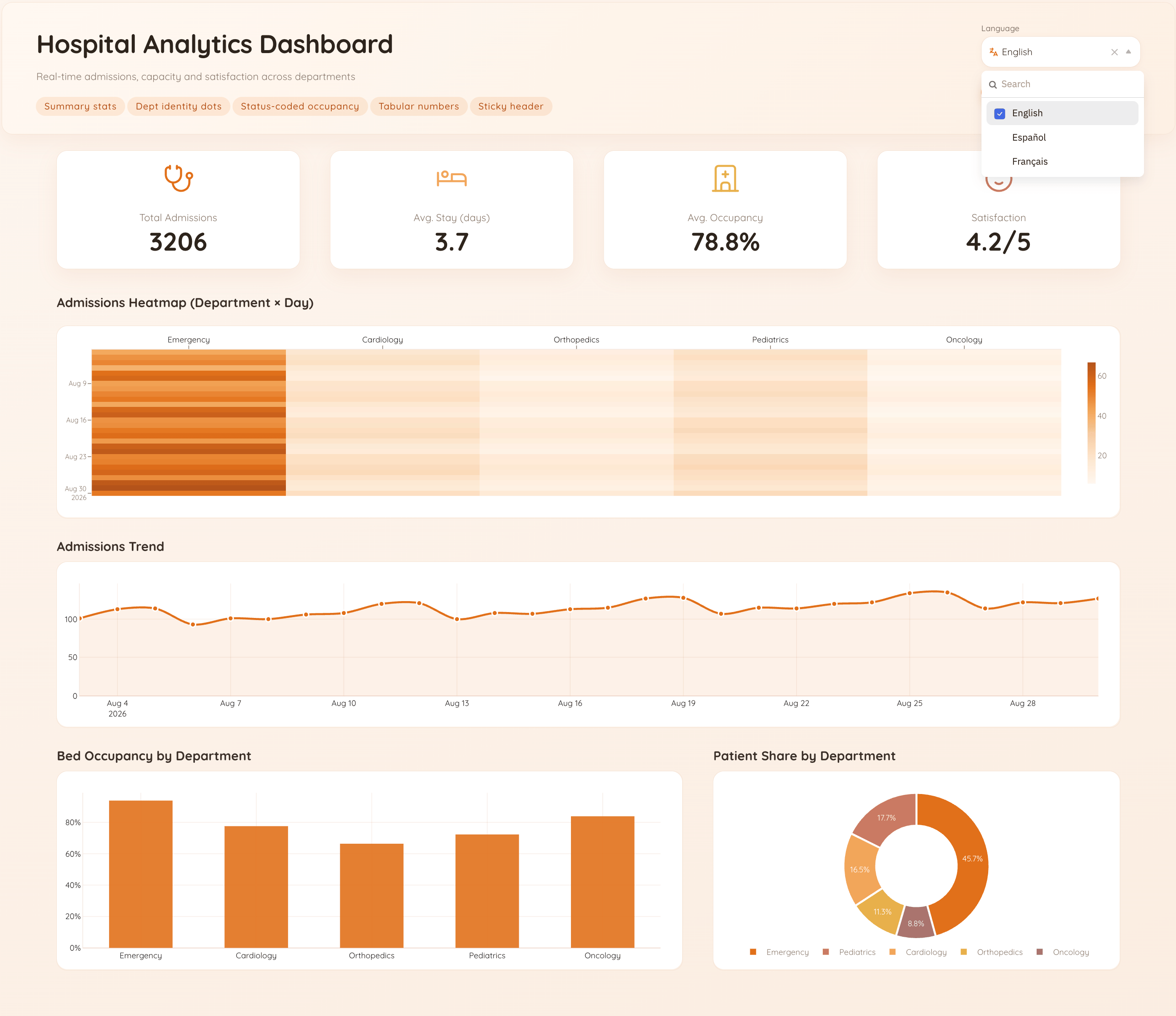
Task: Click the Sticky header tag
Action: [x=511, y=106]
